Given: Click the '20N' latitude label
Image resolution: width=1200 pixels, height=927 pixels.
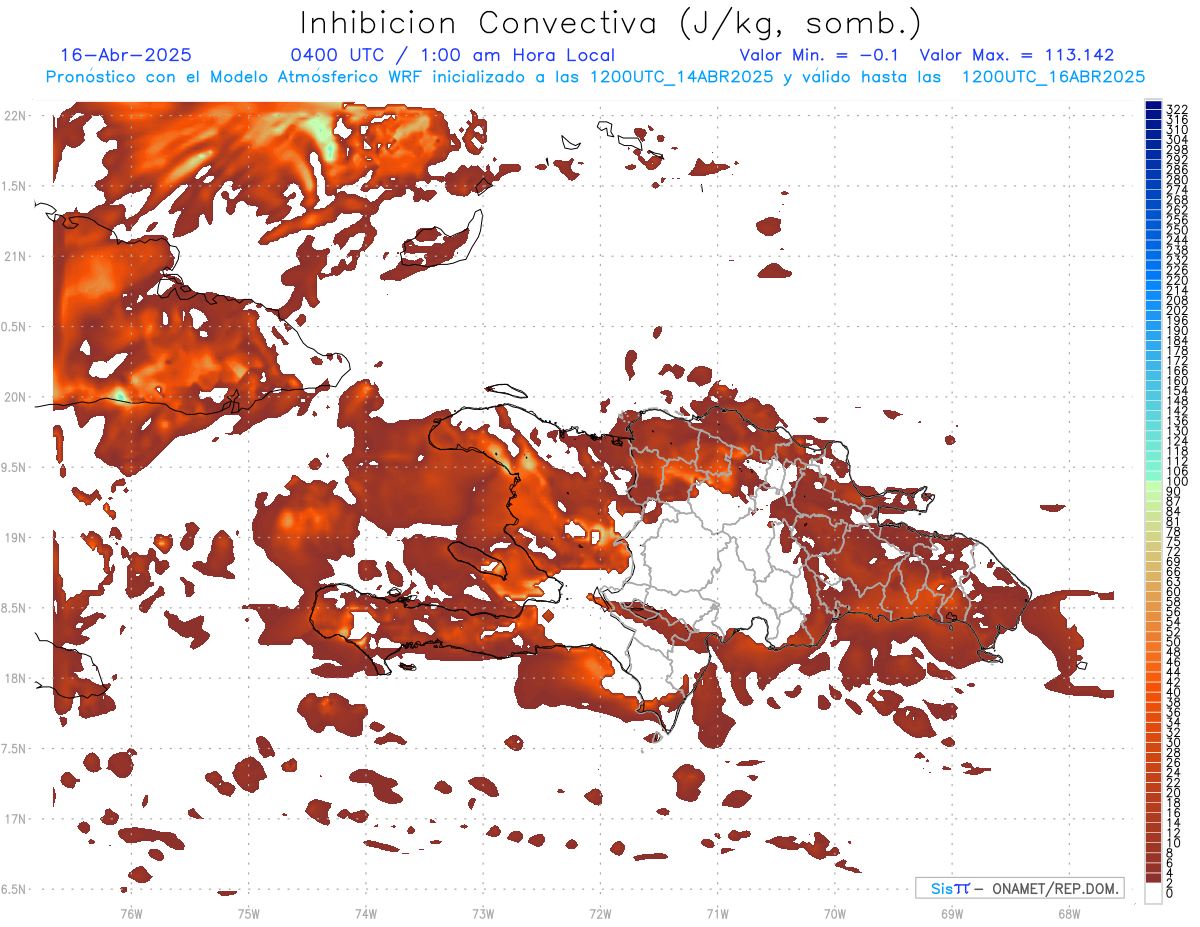Looking at the screenshot, I should pos(15,397).
